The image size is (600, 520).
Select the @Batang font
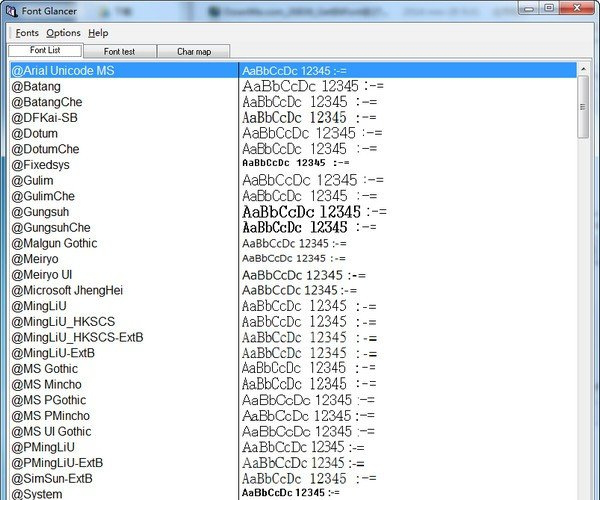(36, 86)
